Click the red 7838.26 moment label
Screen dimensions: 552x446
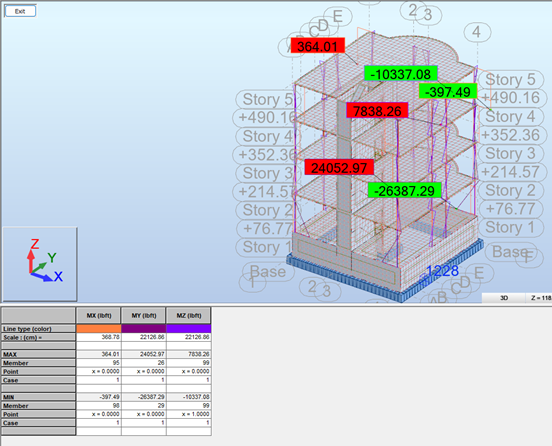tap(377, 111)
